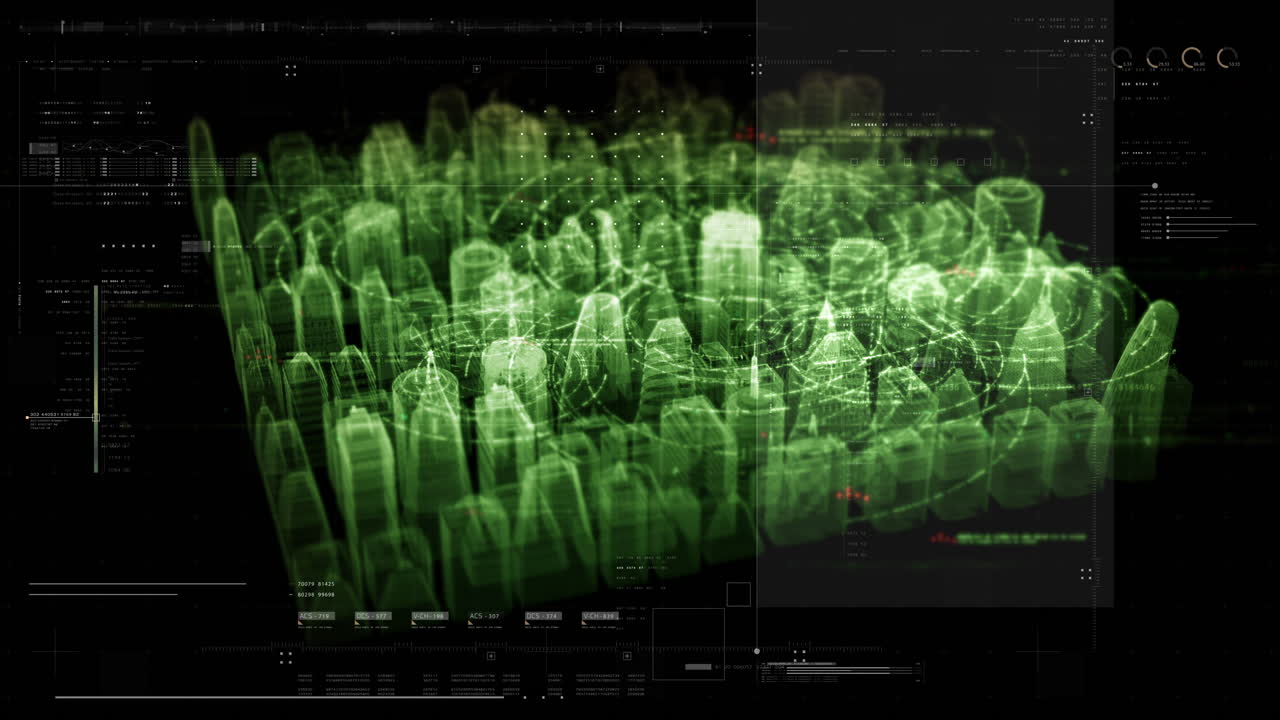
Task: Click the circular gauge reading 29.33
Action: tap(1157, 58)
